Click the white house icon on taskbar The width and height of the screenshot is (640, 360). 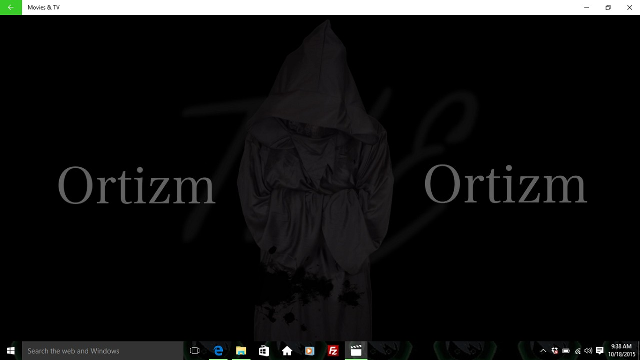point(287,351)
